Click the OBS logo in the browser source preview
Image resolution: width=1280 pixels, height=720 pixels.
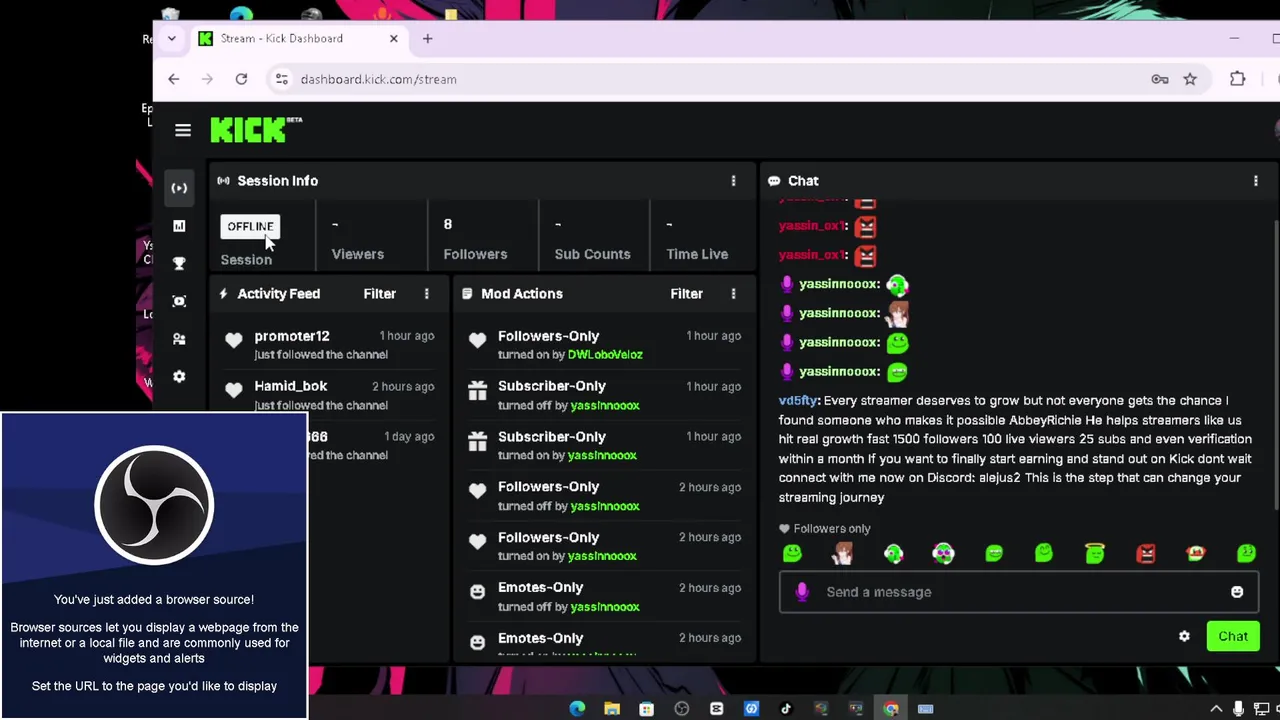click(x=154, y=505)
